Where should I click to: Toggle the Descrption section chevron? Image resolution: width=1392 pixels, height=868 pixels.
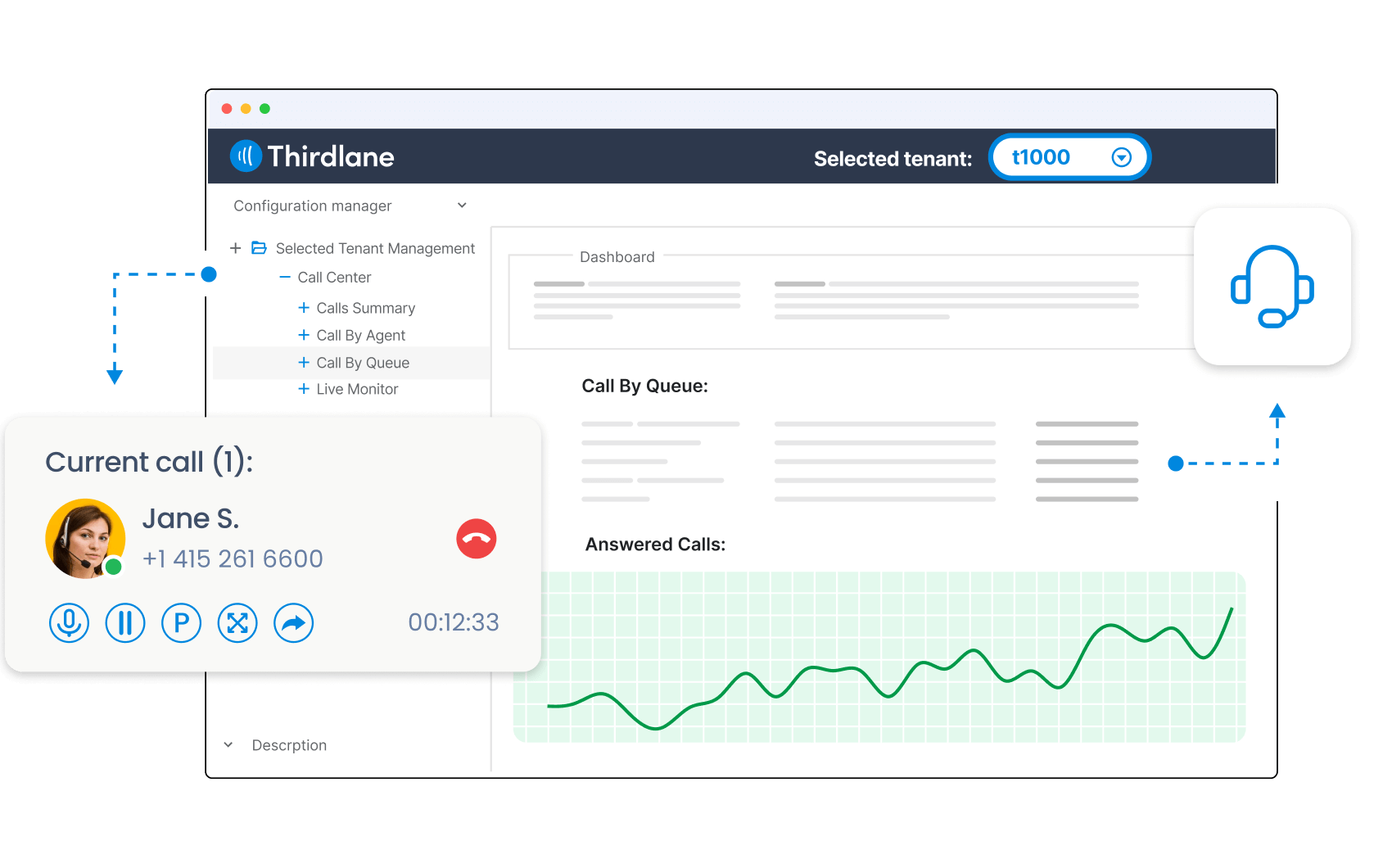pos(228,744)
